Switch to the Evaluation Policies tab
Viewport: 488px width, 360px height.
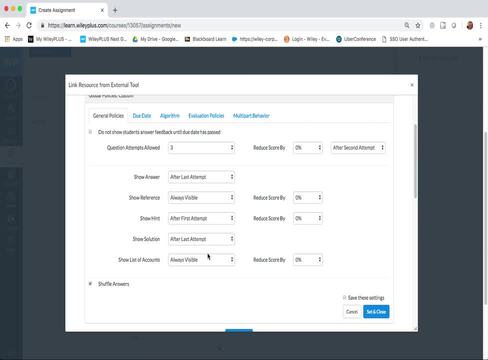pos(206,116)
